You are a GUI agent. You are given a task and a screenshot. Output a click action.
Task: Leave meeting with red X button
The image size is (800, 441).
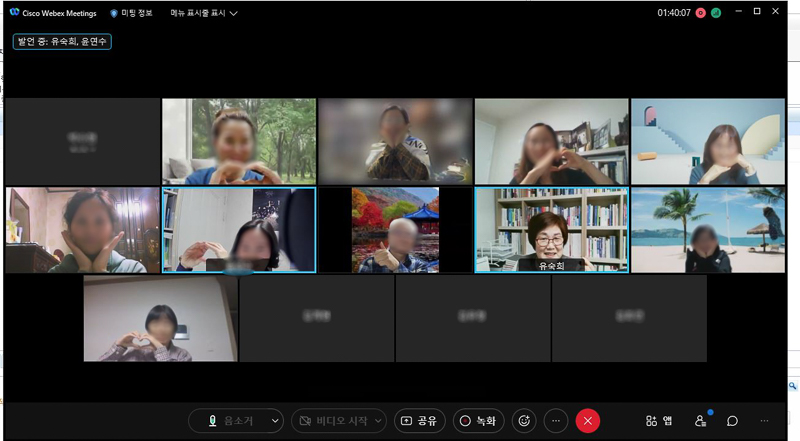588,421
